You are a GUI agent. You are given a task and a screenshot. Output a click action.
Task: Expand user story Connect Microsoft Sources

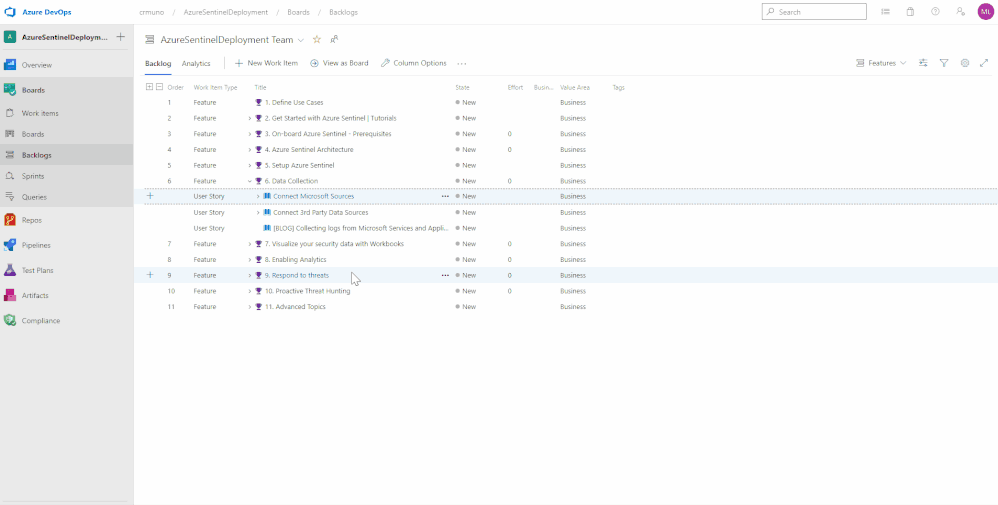258,197
